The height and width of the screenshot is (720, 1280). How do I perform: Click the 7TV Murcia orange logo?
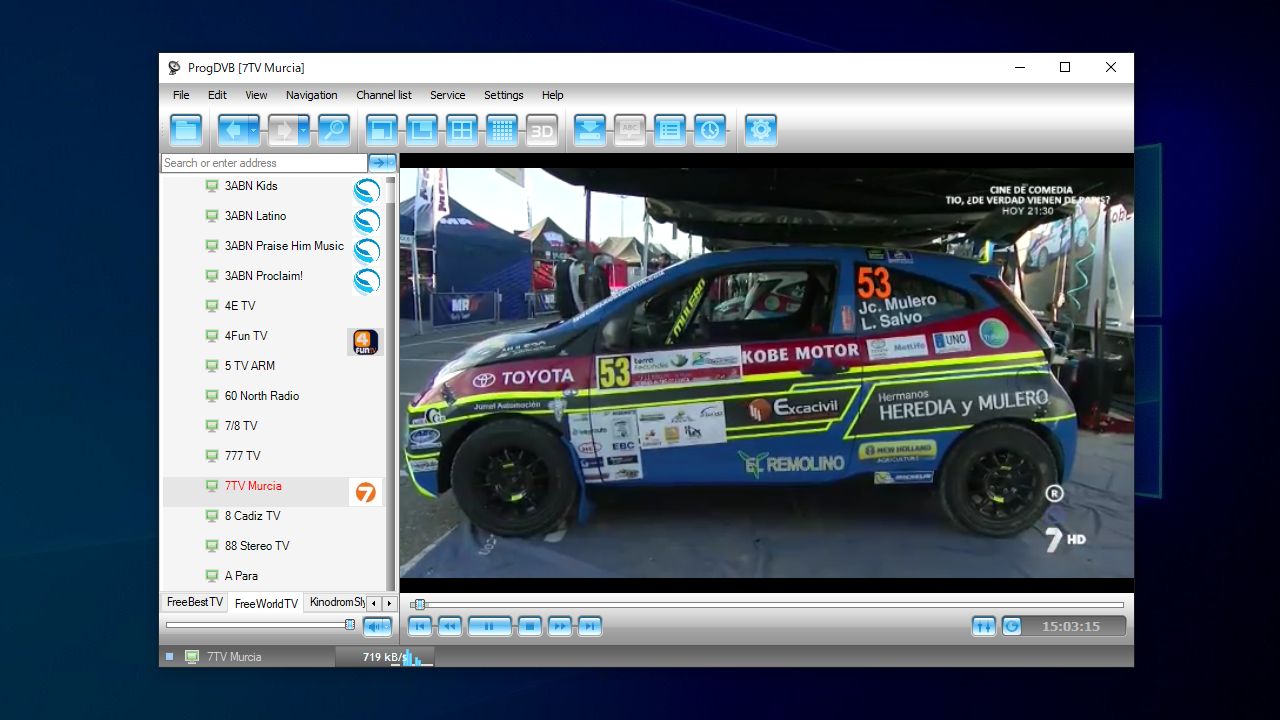366,492
